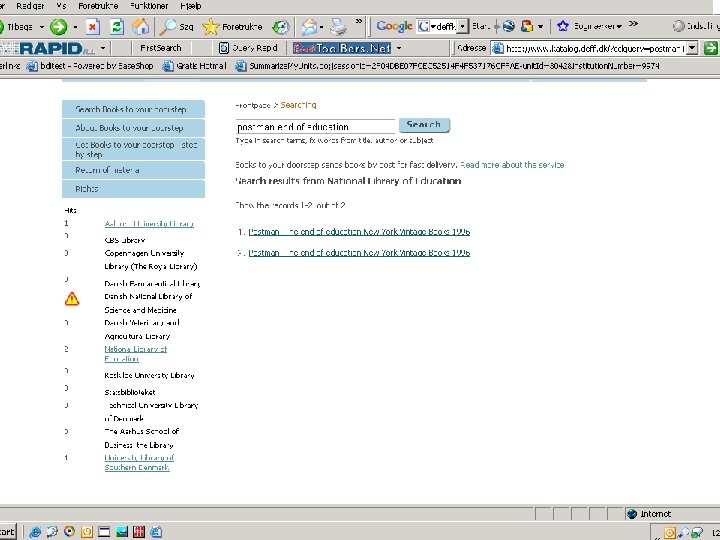The image size is (720, 540).
Task: Open the Funktioner menu
Action: 149,6
